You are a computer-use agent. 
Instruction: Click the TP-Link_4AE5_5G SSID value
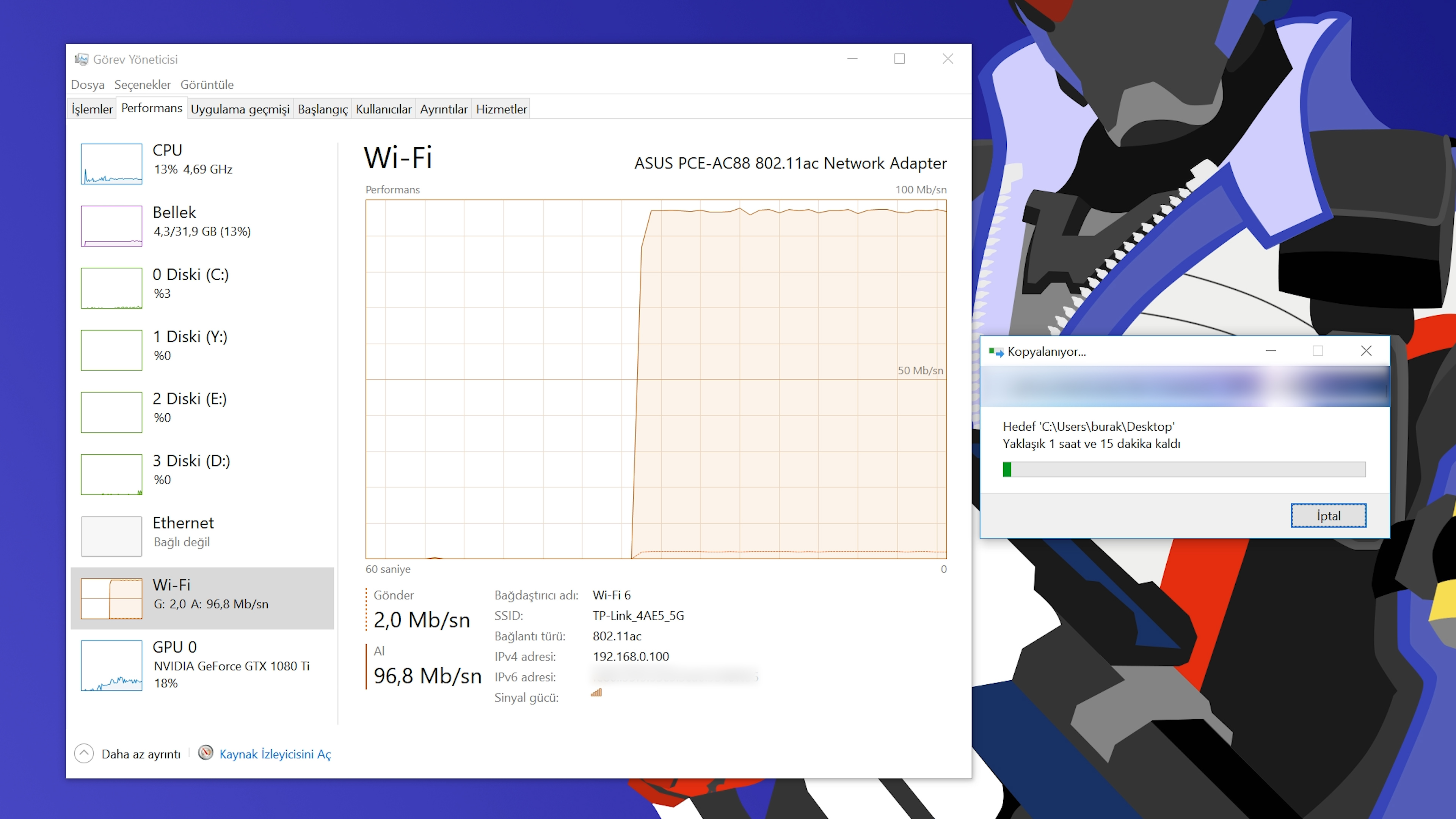pos(638,615)
